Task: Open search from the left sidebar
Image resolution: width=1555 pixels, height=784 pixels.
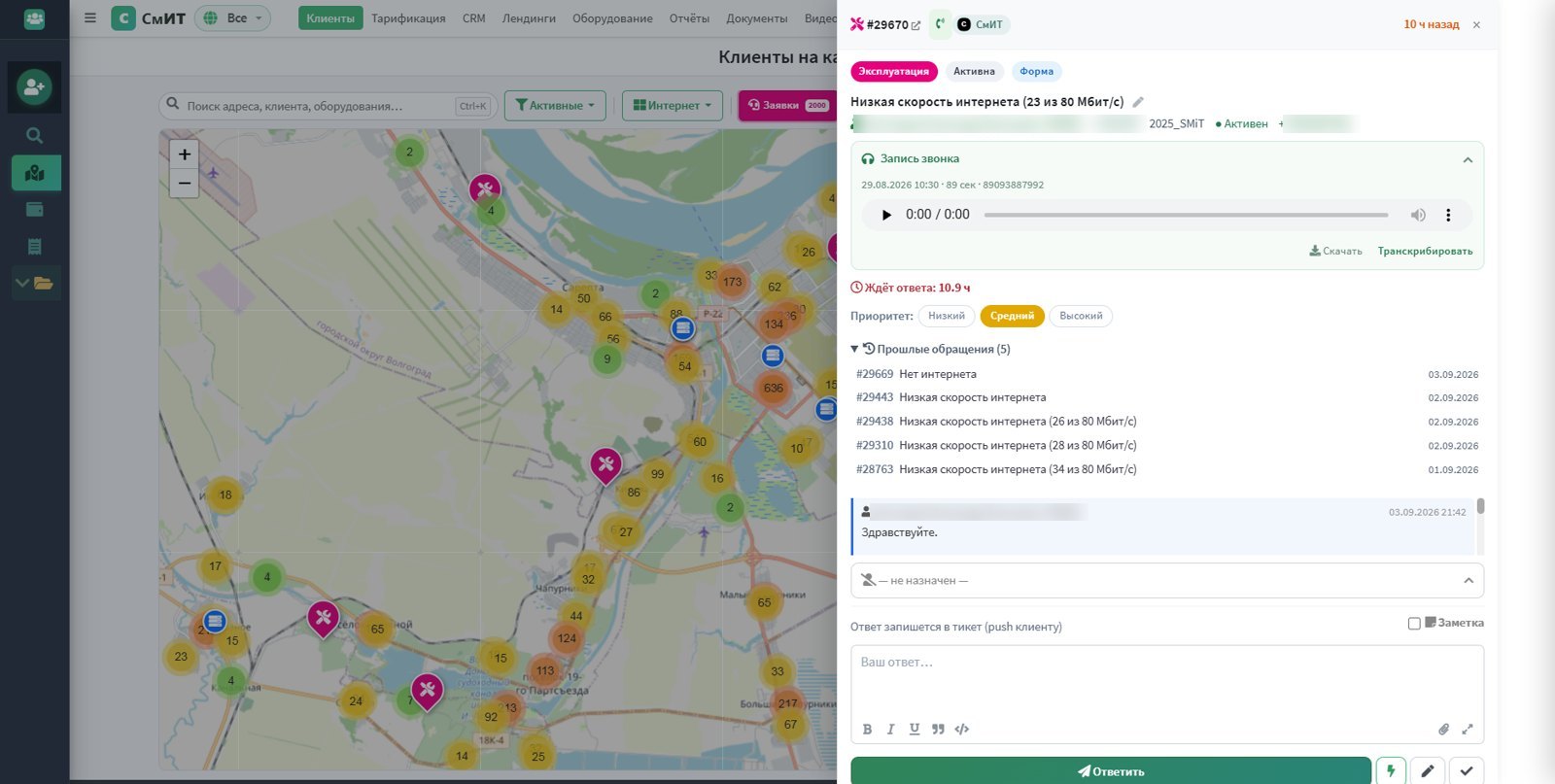Action: 35,135
